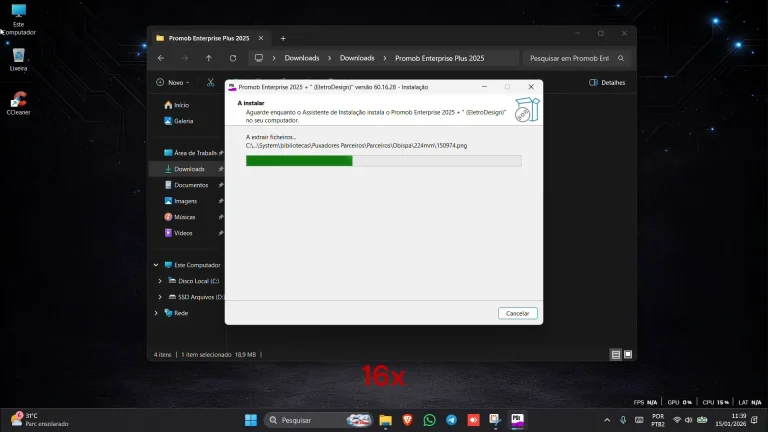768x432 pixels.
Task: Expand SSD Arquivos (D:) in tree
Action: [160, 297]
